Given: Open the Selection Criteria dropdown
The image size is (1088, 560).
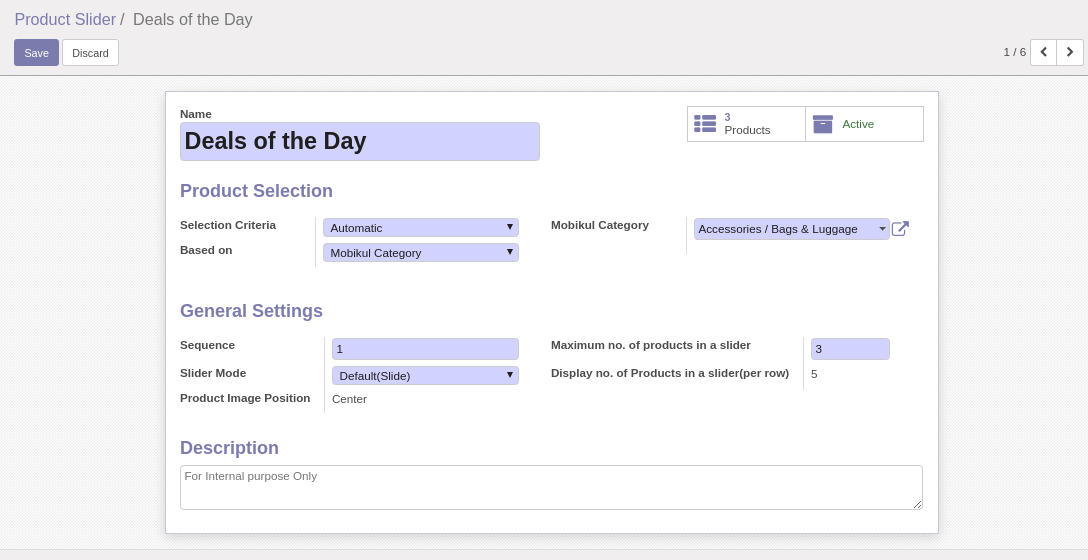Looking at the screenshot, I should pos(420,228).
